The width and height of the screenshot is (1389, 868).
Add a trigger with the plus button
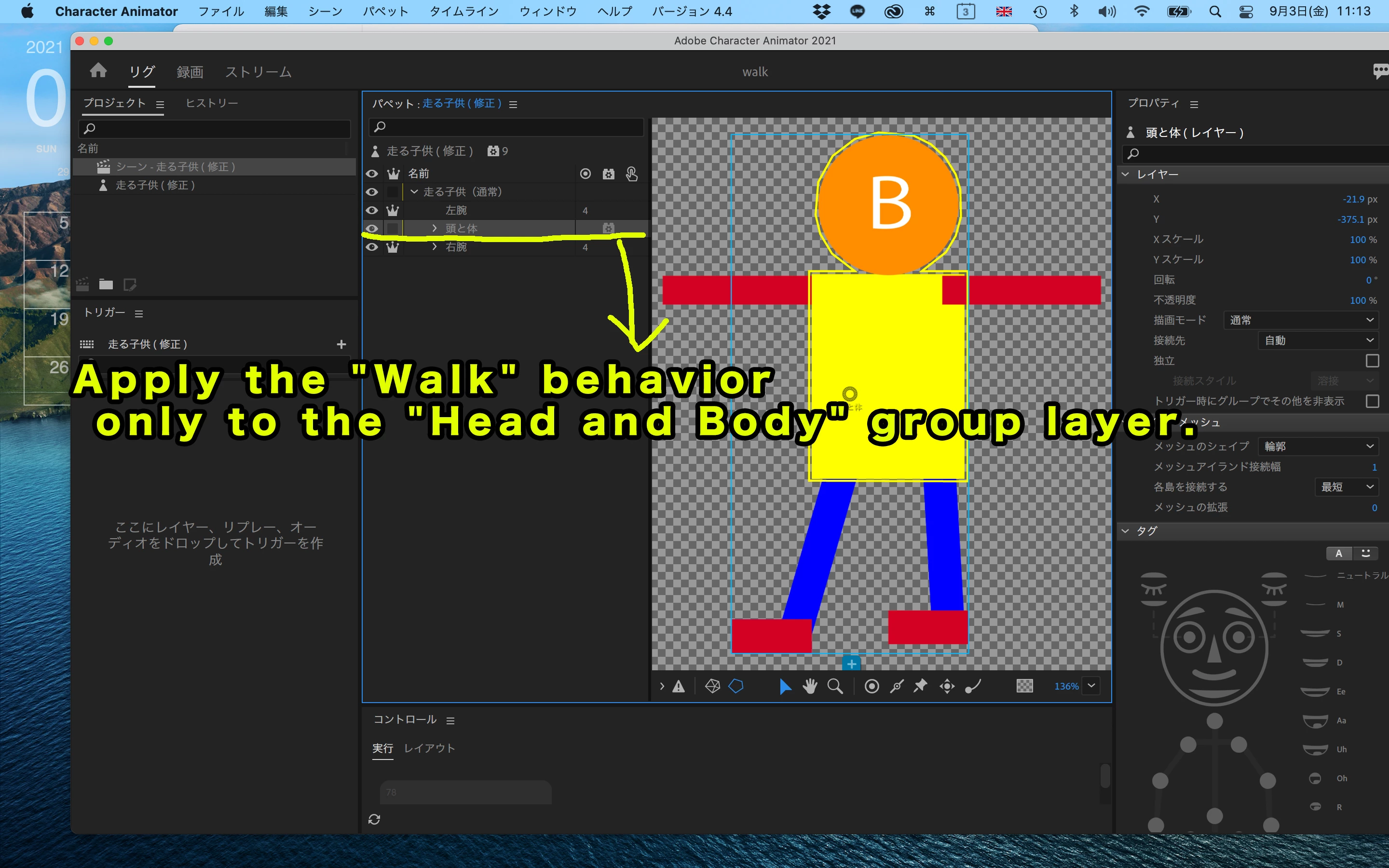pyautogui.click(x=341, y=344)
